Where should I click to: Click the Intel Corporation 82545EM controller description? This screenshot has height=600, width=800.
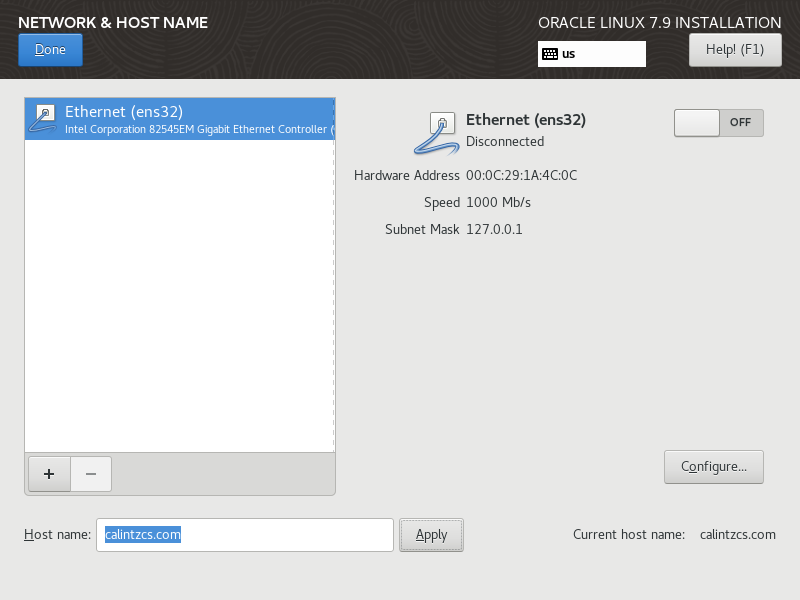click(x=199, y=130)
